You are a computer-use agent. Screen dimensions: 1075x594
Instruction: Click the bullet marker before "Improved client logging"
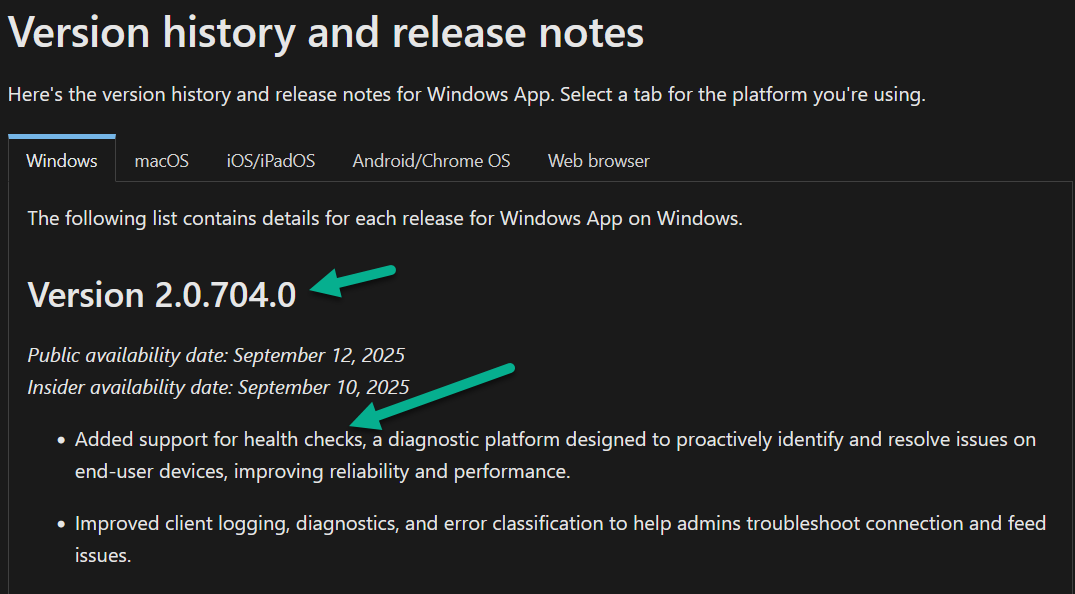(x=62, y=524)
